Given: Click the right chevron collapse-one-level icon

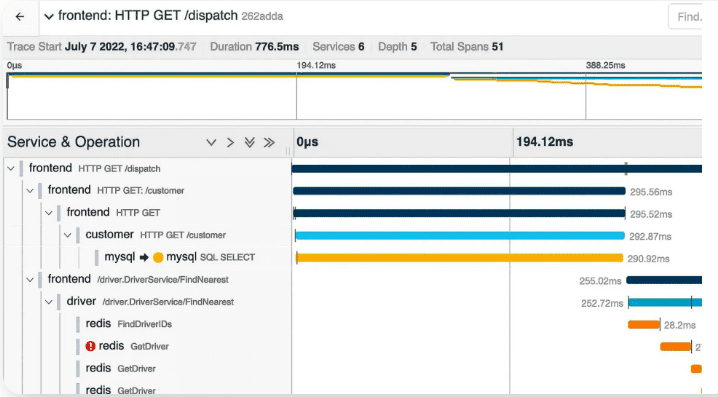Looking at the screenshot, I should (x=230, y=142).
